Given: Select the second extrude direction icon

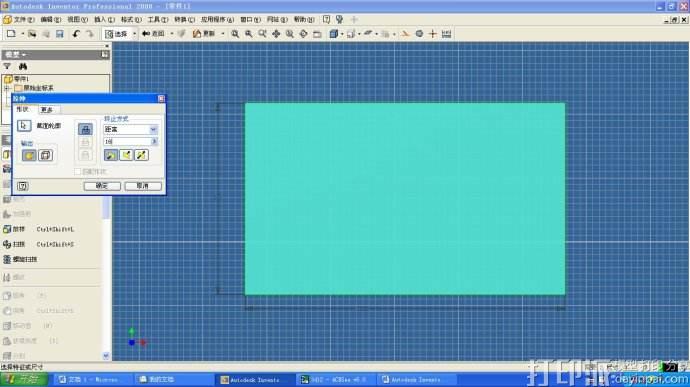Looking at the screenshot, I should pos(126,155).
